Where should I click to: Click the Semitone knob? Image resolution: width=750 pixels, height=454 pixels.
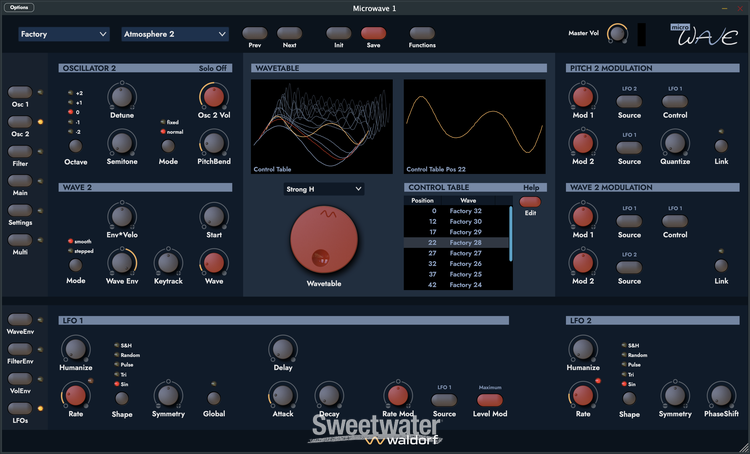[x=121, y=143]
